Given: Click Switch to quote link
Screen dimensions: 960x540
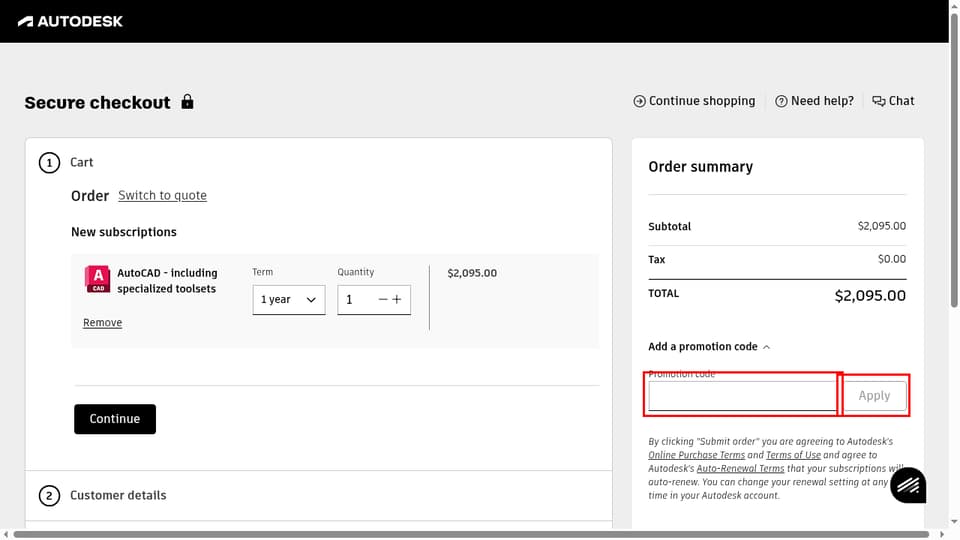Looking at the screenshot, I should pos(162,195).
